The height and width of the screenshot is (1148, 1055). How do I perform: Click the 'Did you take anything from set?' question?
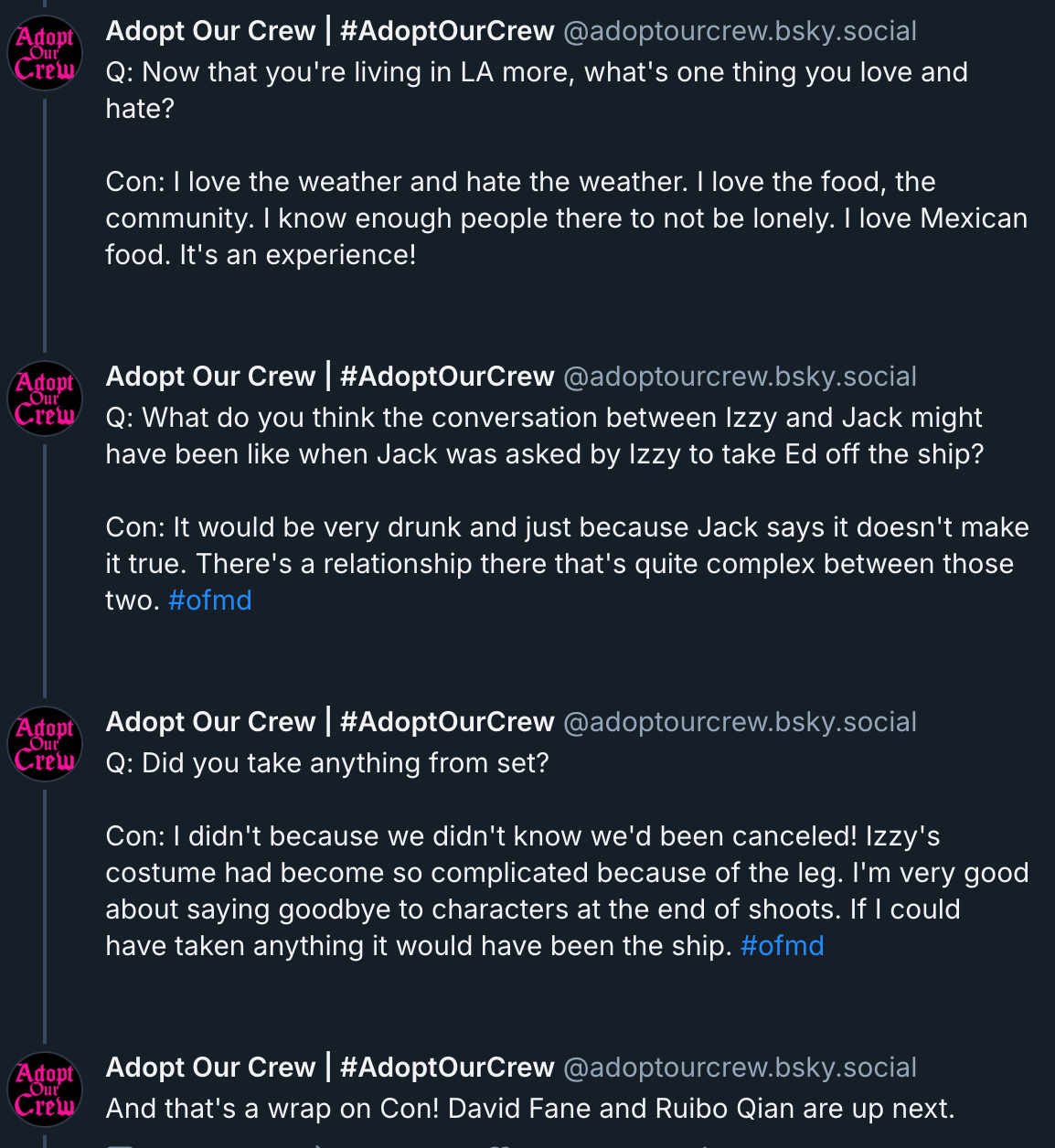[x=327, y=763]
